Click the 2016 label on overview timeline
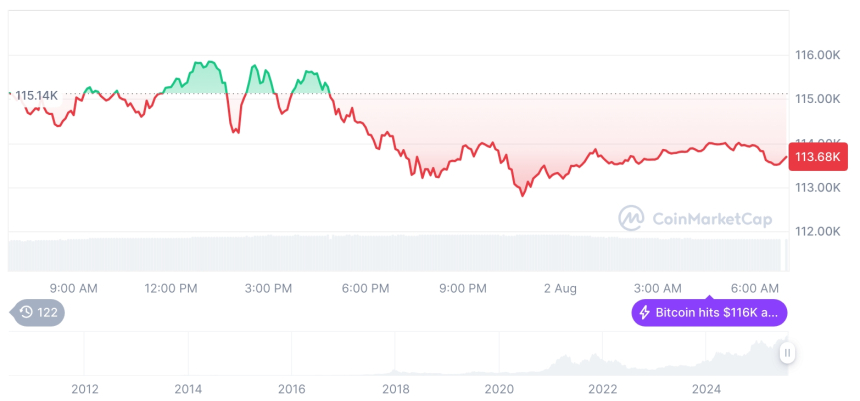 click(x=291, y=388)
